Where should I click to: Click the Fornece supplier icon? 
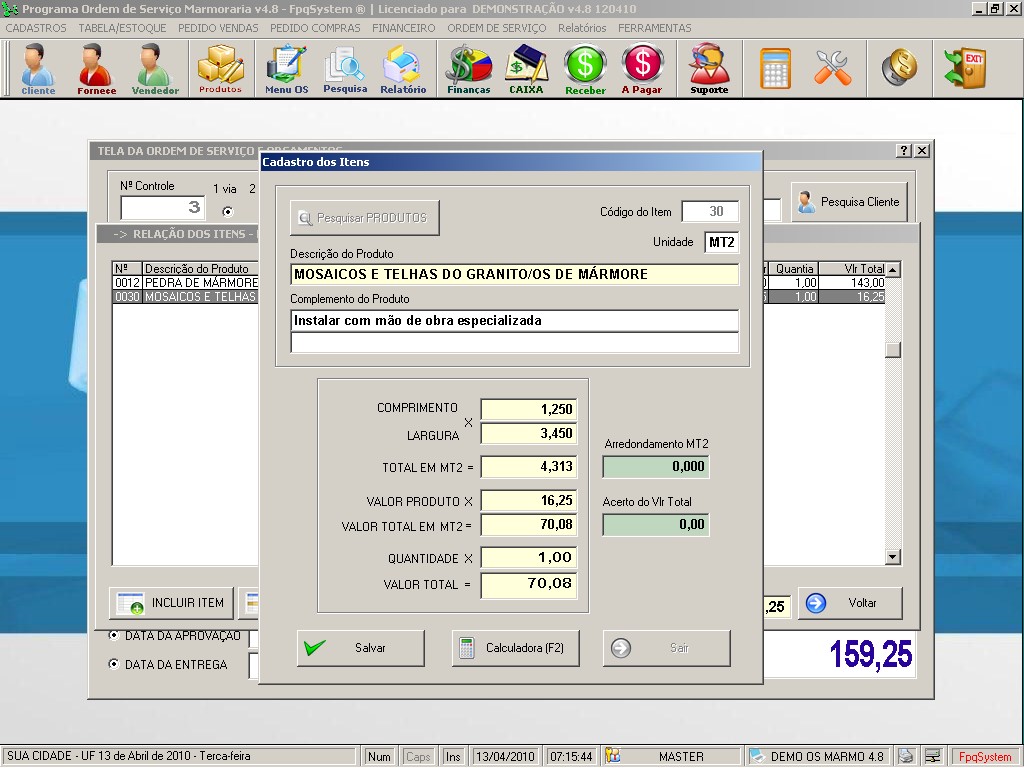(x=96, y=68)
